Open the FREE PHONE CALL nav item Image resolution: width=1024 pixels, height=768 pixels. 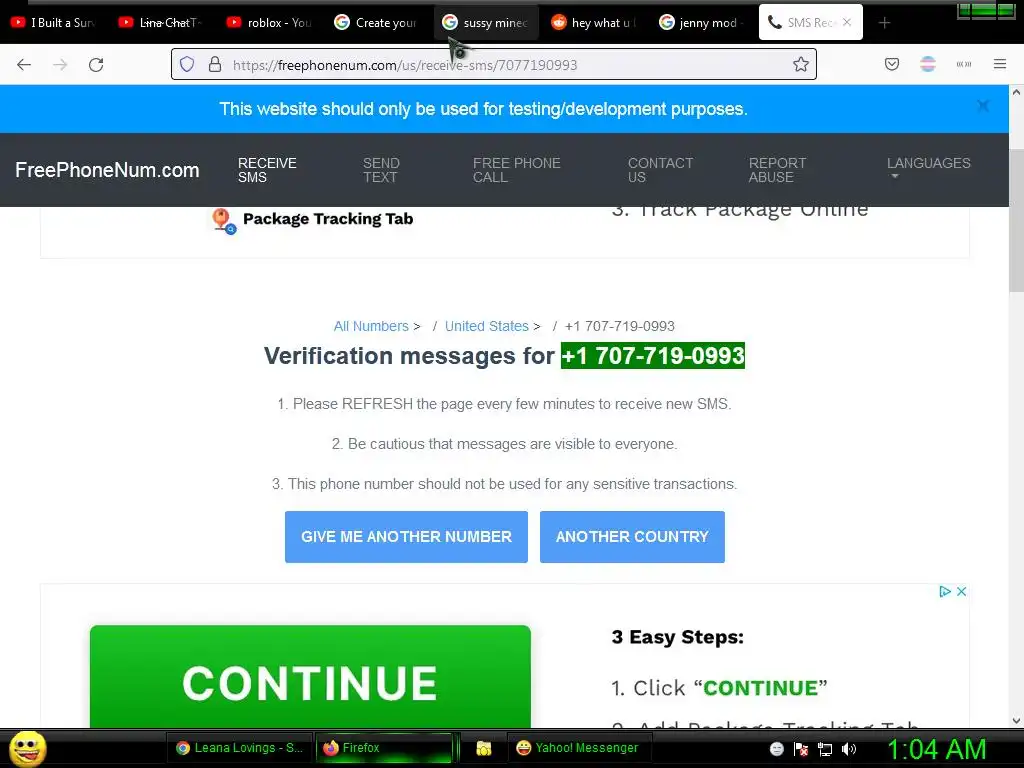(x=517, y=170)
